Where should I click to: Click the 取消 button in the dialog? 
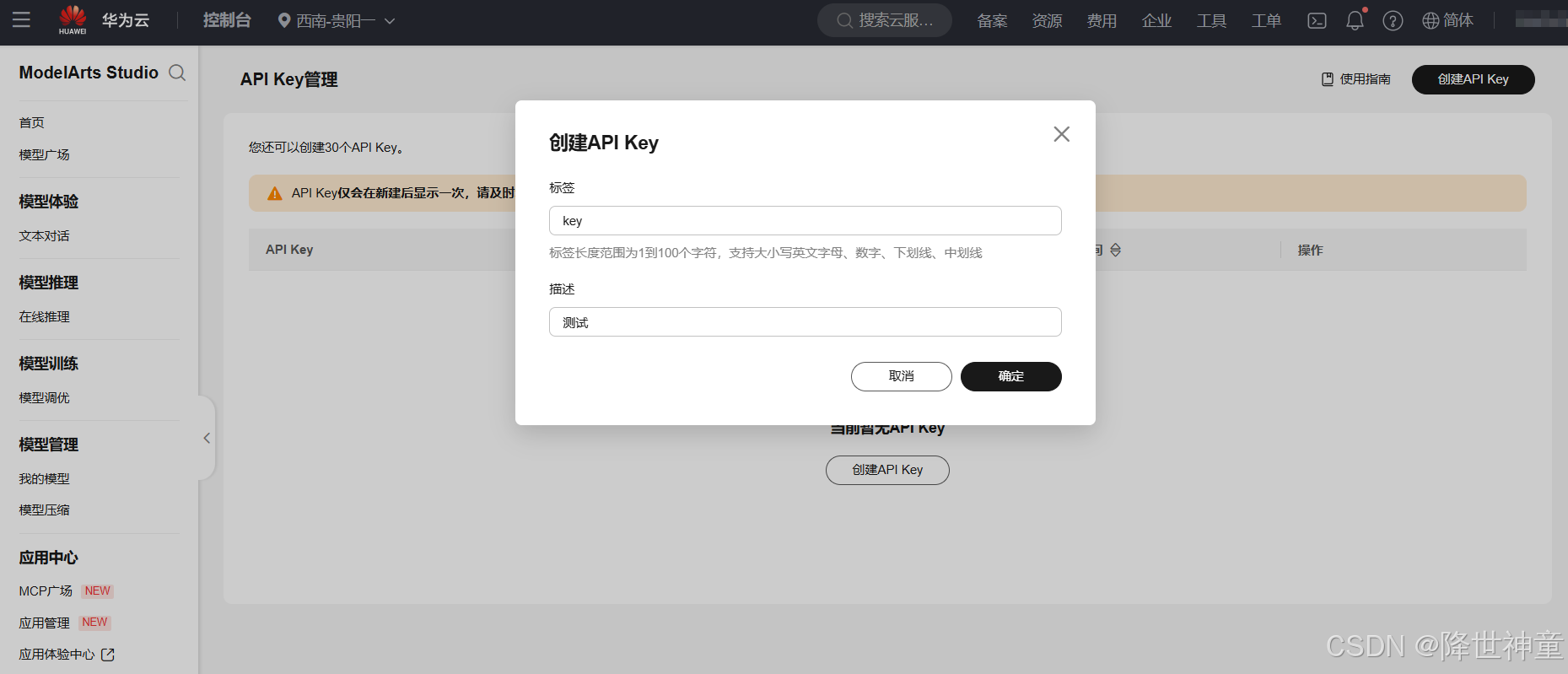[901, 376]
